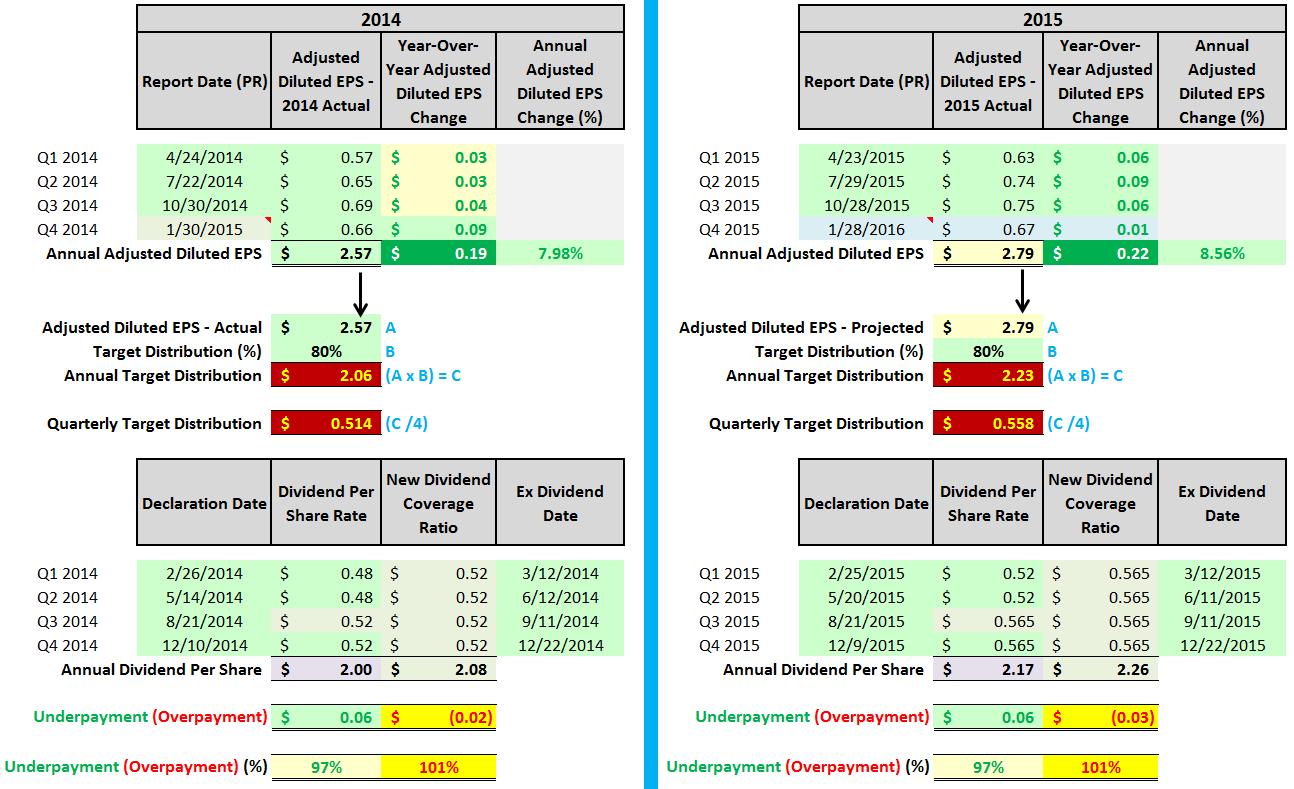
Task: Select the yellow 101% overpayment cell for 2015
Action: pos(1101,767)
